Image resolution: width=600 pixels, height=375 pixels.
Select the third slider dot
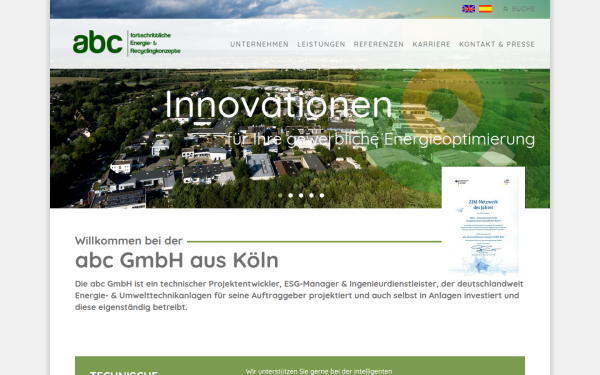[301, 195]
